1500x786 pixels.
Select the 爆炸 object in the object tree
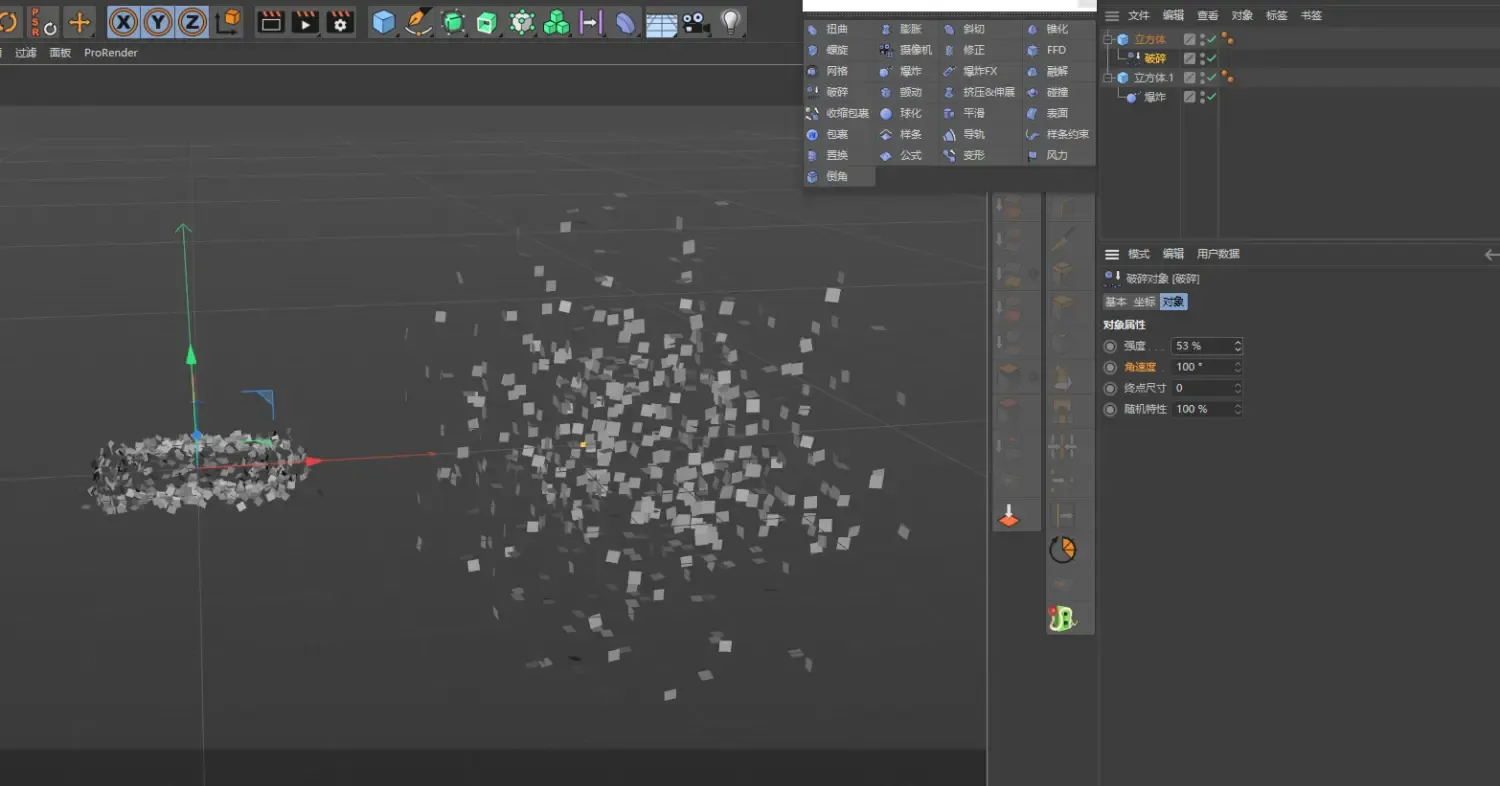pos(1154,97)
